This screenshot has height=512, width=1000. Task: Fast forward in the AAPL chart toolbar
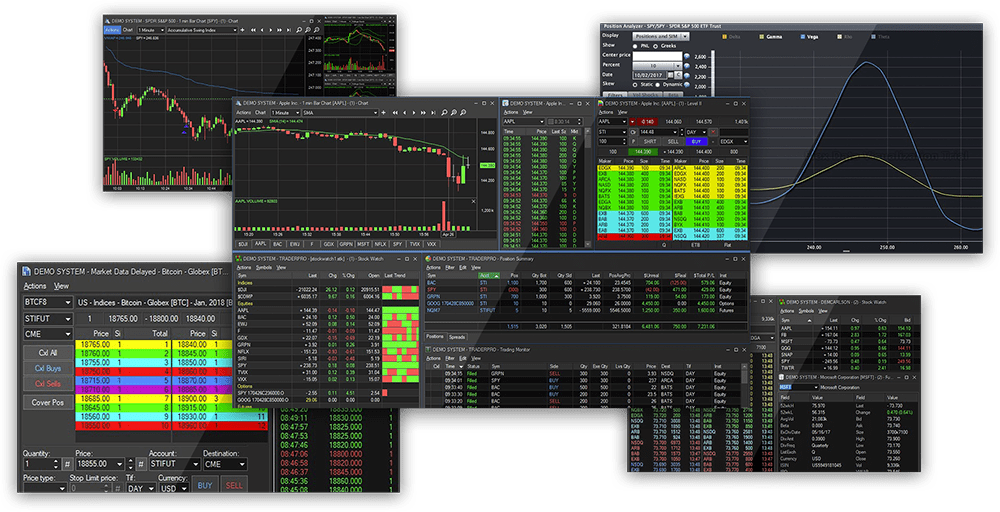[x=423, y=112]
